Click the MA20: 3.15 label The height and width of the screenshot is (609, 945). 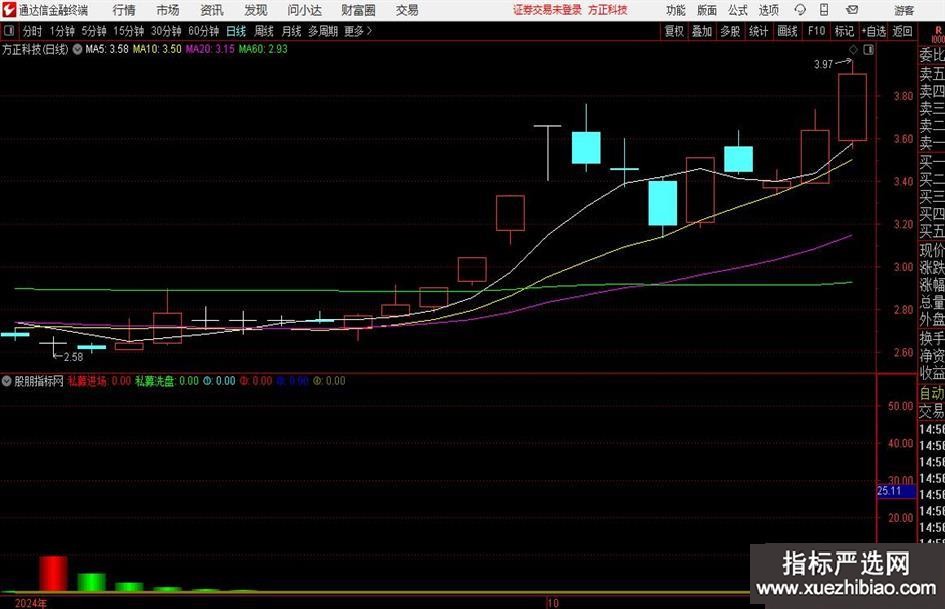(x=210, y=49)
